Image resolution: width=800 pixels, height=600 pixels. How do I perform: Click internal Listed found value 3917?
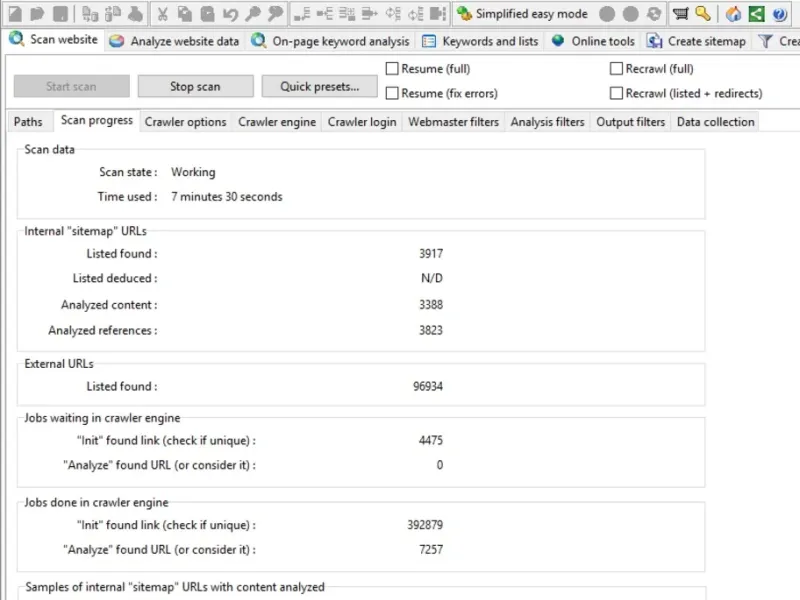pos(431,254)
